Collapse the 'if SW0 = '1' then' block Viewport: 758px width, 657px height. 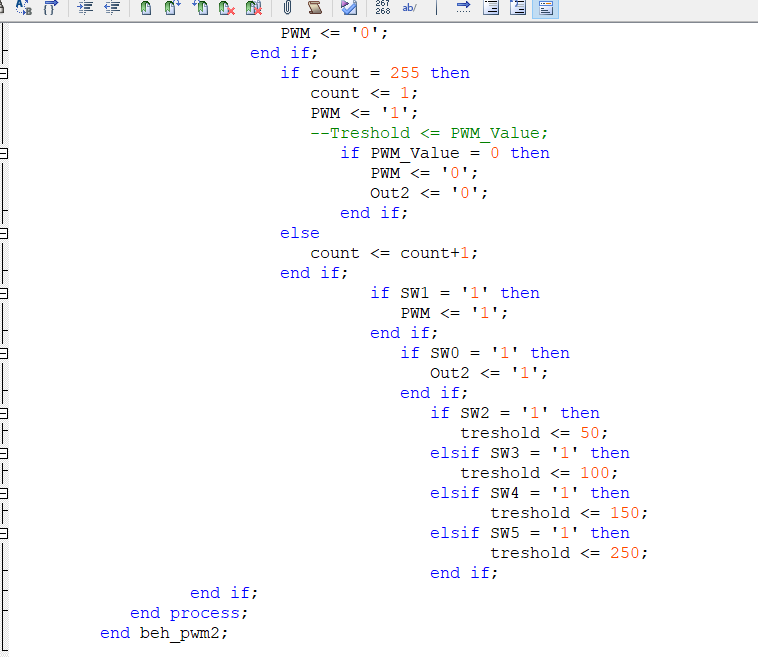point(3,353)
